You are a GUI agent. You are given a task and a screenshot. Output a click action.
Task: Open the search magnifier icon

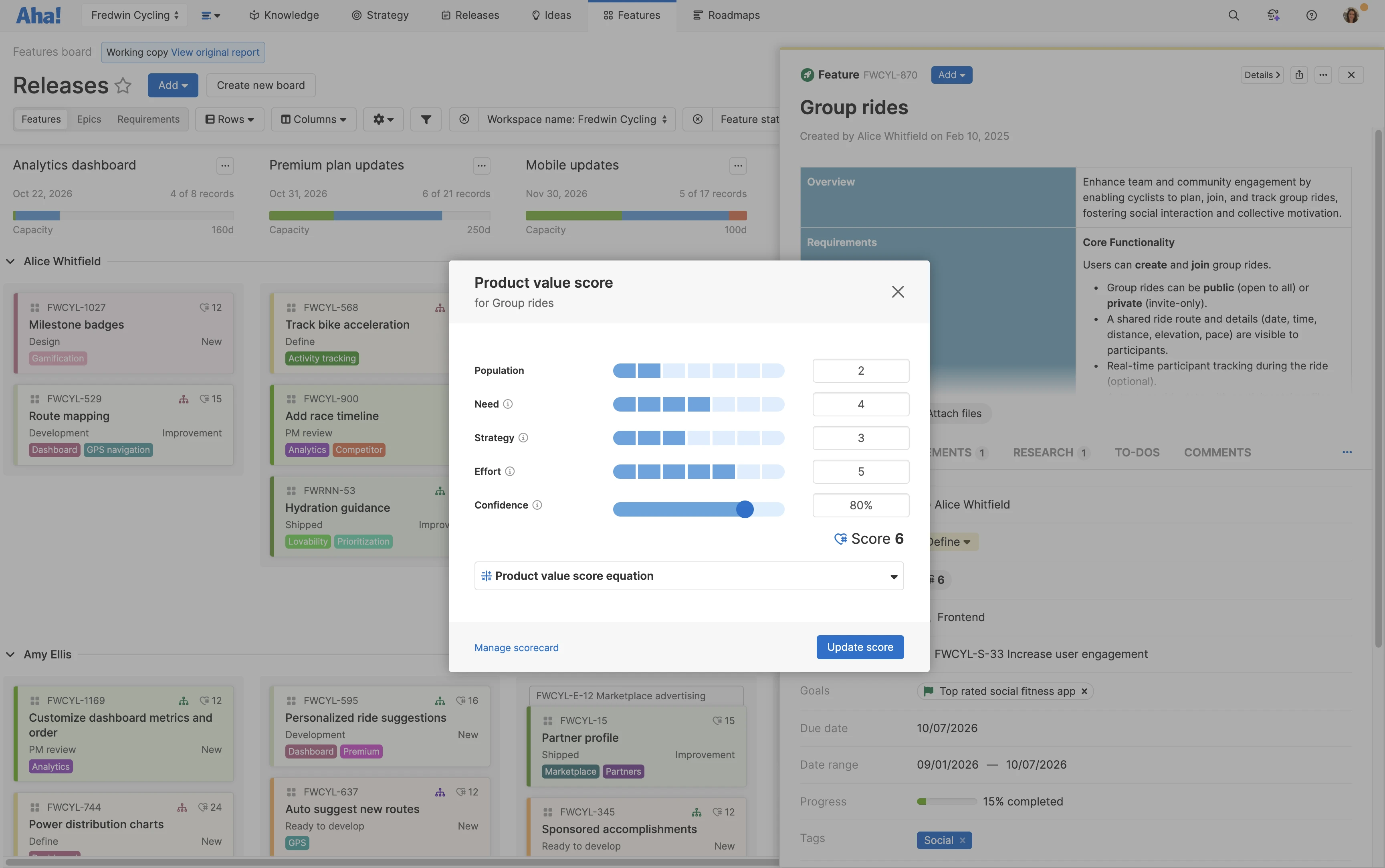1234,16
